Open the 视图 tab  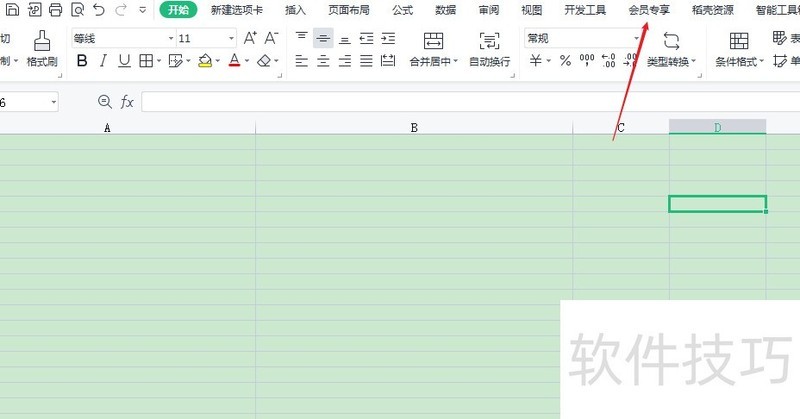click(532, 10)
